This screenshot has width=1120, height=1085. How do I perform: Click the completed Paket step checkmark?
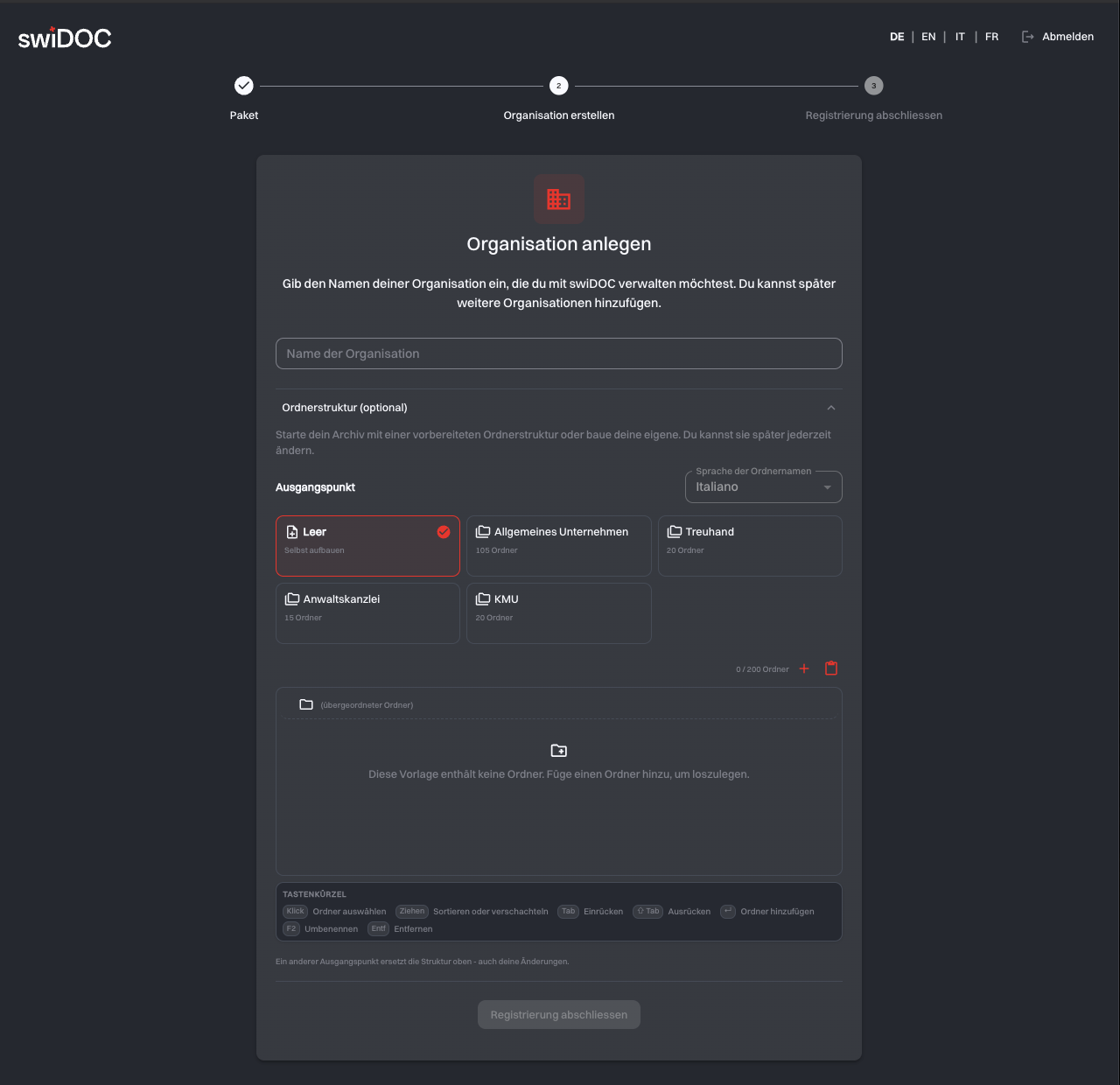(244, 86)
